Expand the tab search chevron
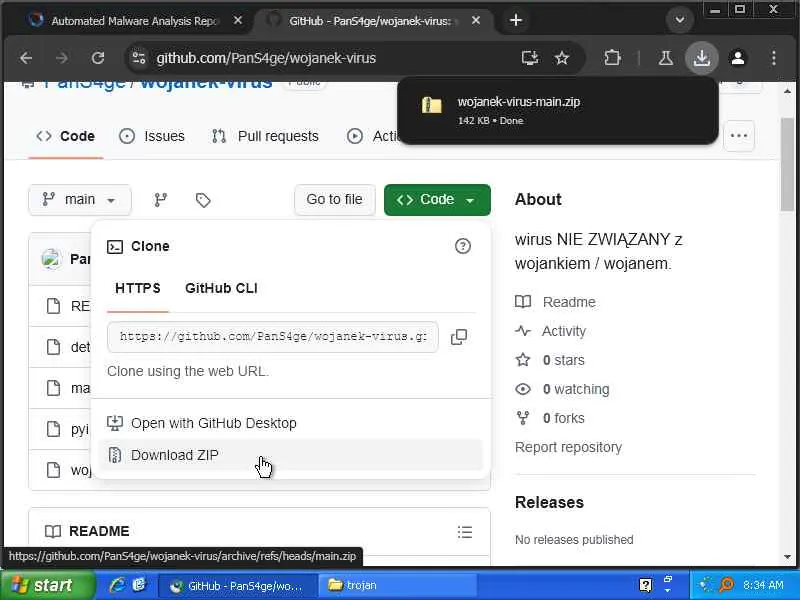This screenshot has width=800, height=600. [680, 20]
